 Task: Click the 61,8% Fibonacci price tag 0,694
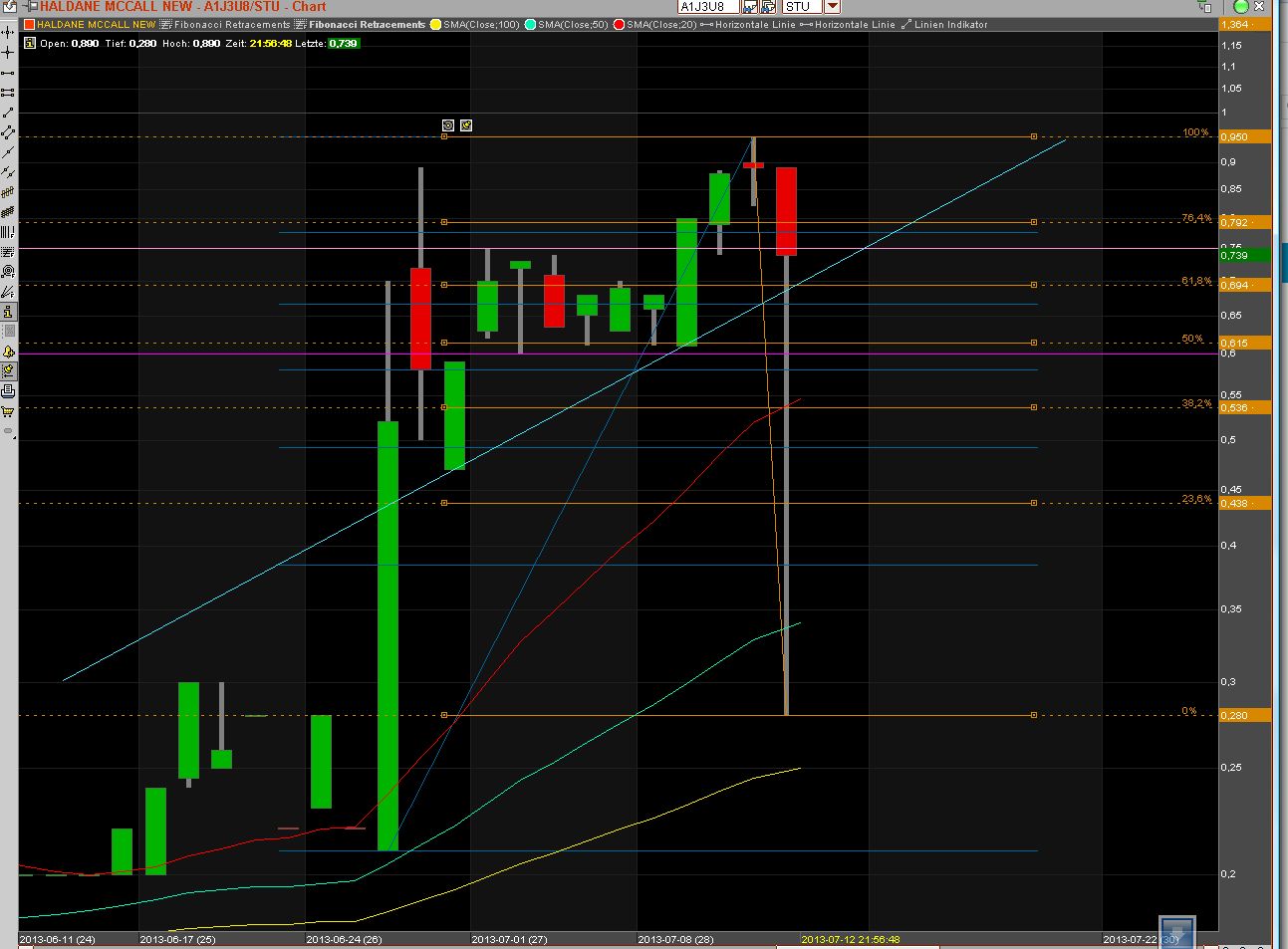(x=1245, y=285)
